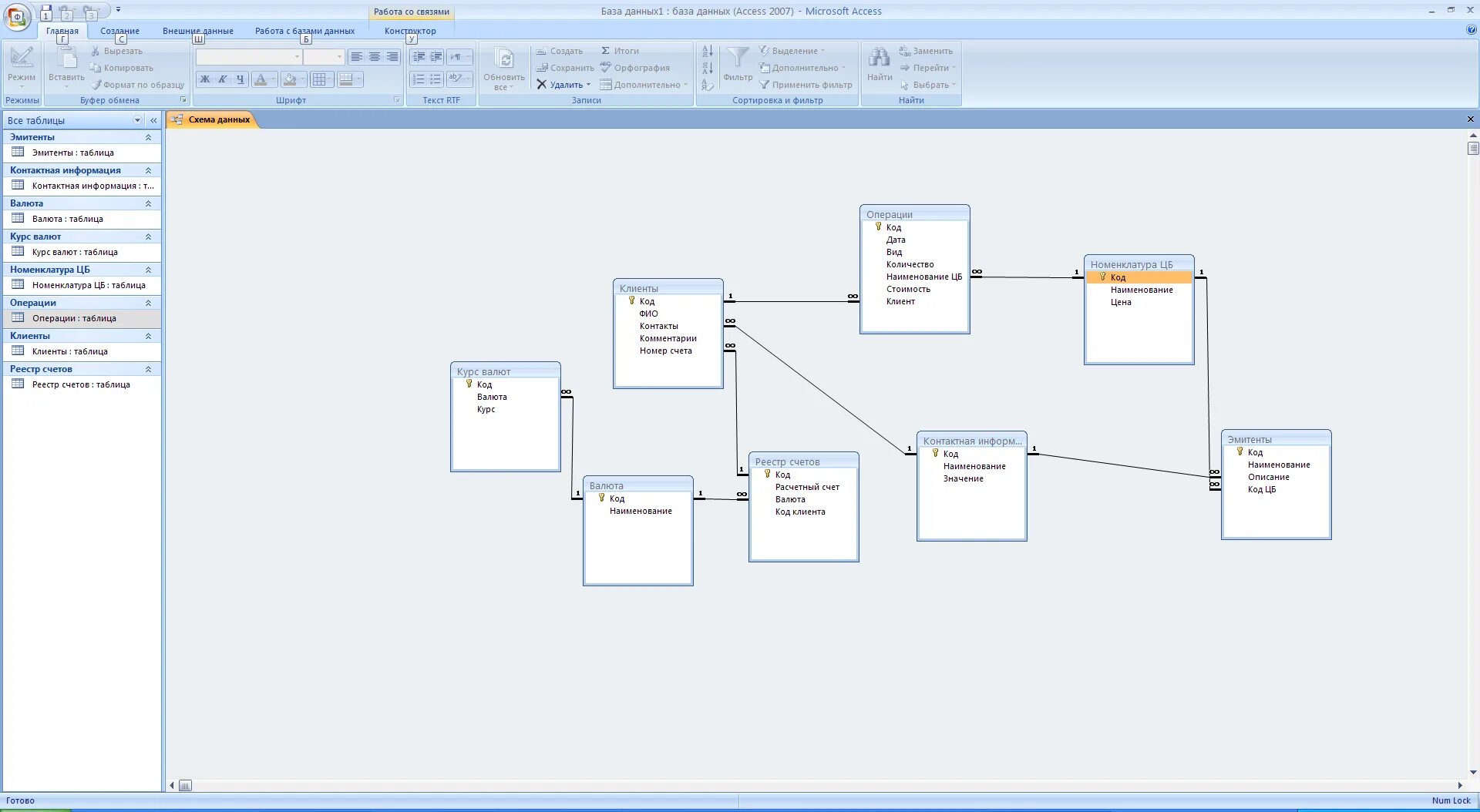
Task: Click the text highlight color icon
Action: point(456,79)
